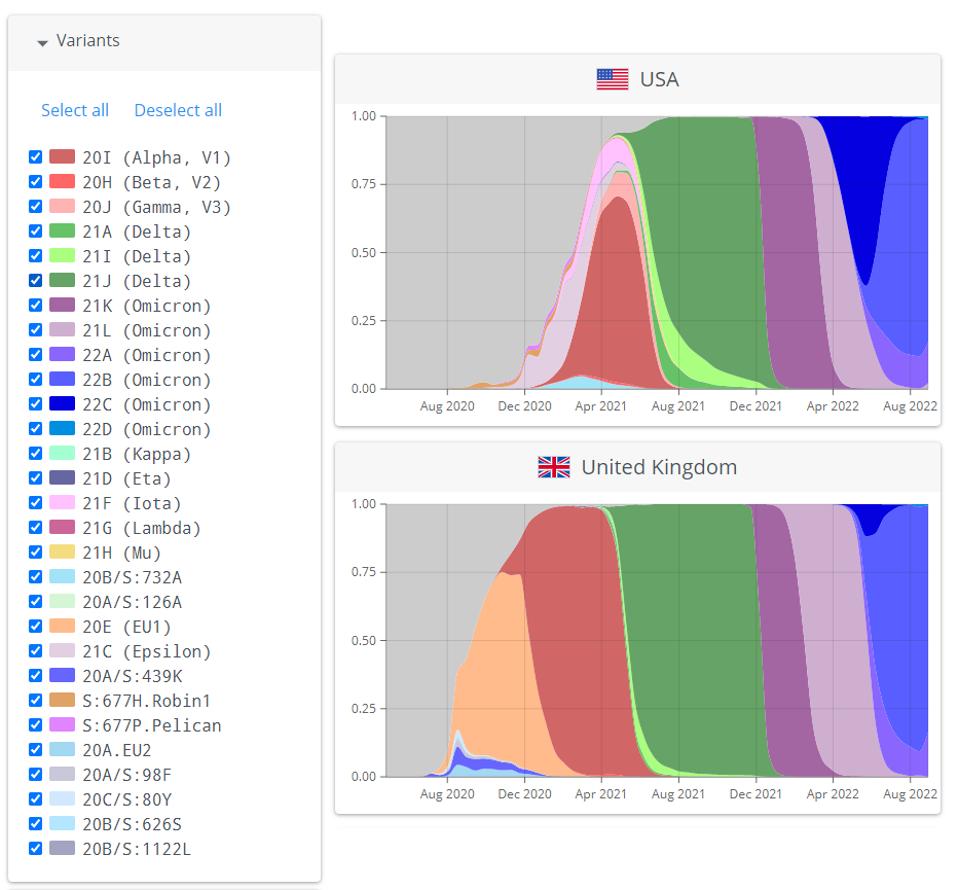The width and height of the screenshot is (958, 890).
Task: Click the 22B (Omicron) color swatch
Action: [x=62, y=380]
